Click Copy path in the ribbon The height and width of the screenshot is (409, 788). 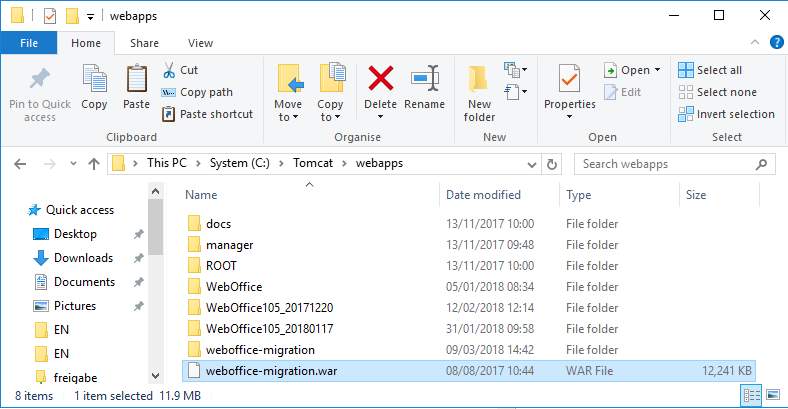point(197,92)
